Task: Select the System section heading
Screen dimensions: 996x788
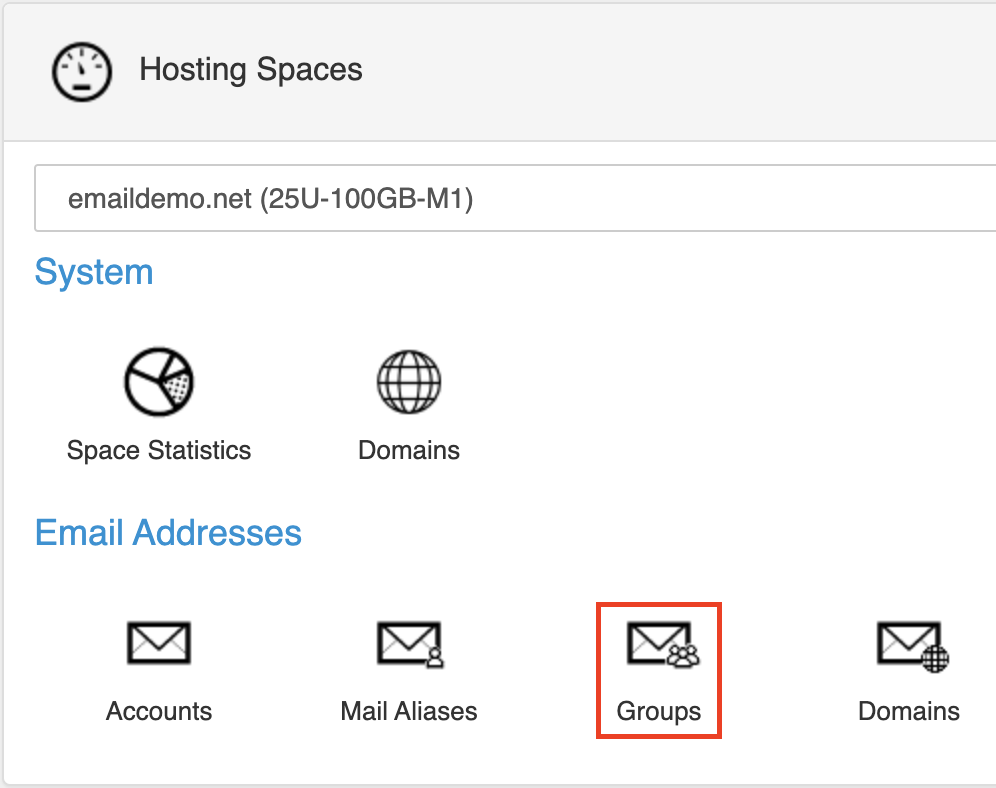Action: 94,272
